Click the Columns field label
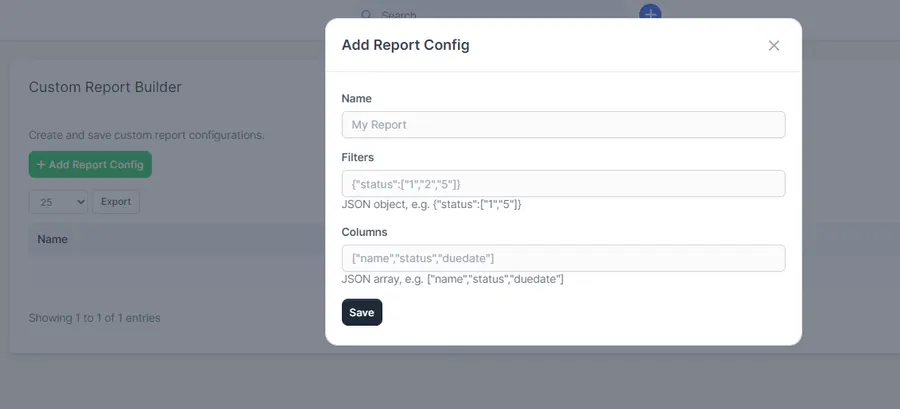This screenshot has width=900, height=409. pyautogui.click(x=364, y=232)
